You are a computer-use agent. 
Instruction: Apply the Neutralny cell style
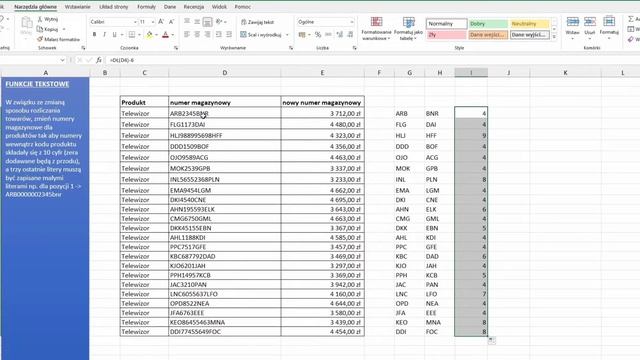point(529,24)
